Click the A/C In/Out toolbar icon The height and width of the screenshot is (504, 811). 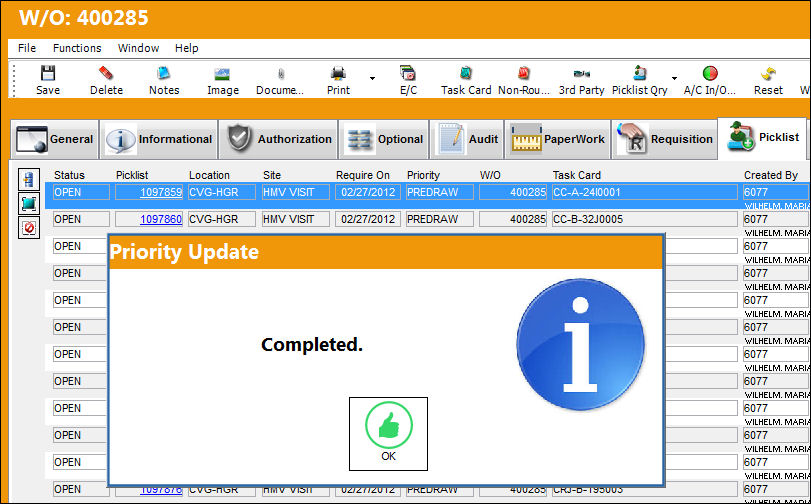tap(710, 73)
